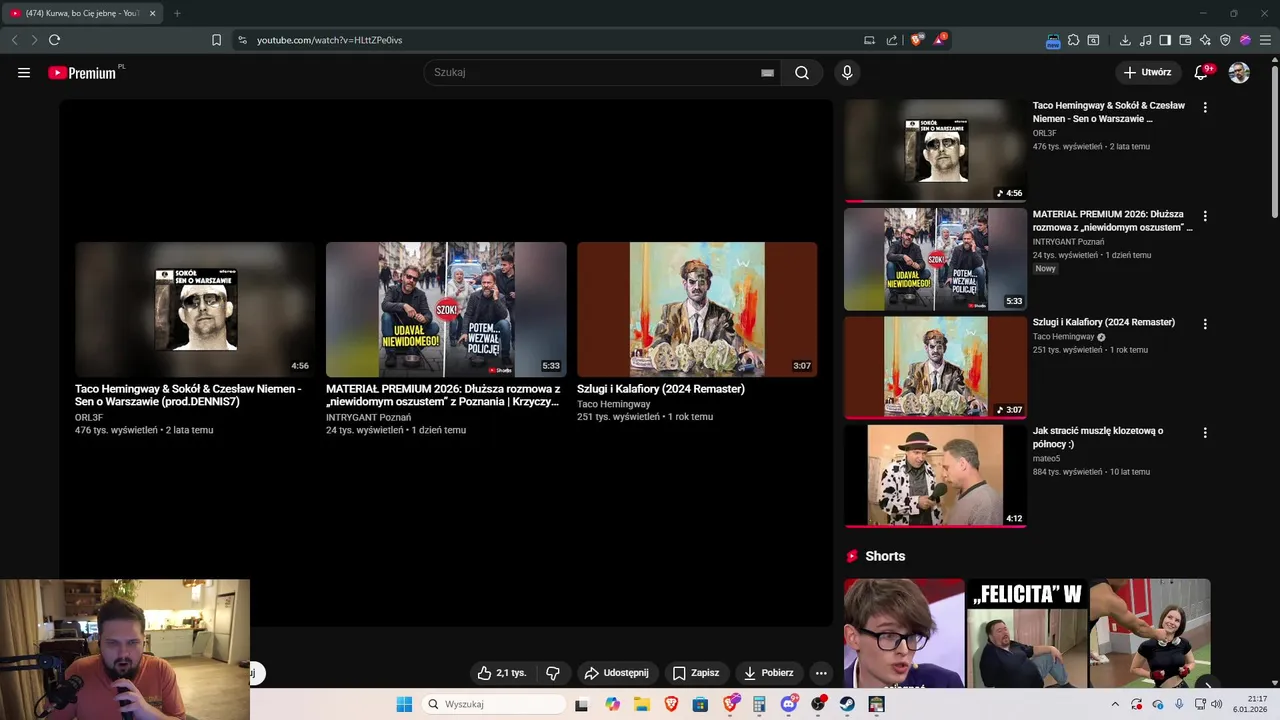1280x720 pixels.
Task: Share this page from the address bar
Action: (x=891, y=40)
